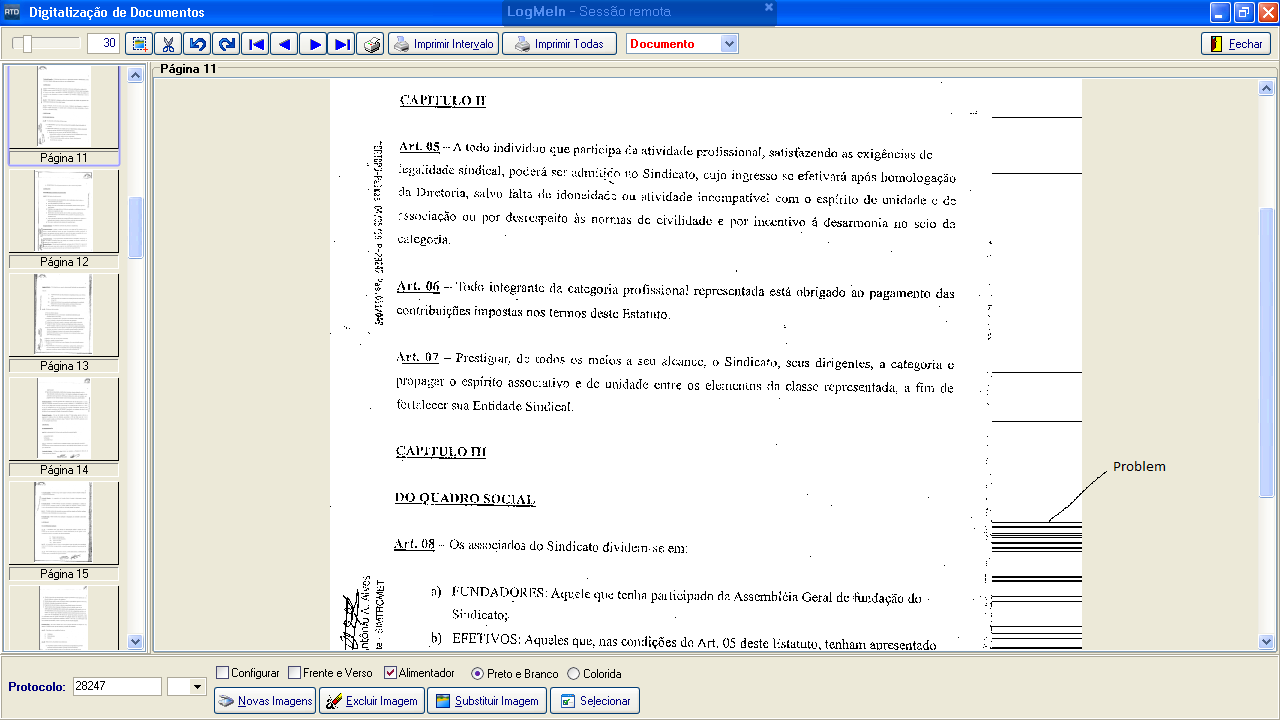Image resolution: width=1280 pixels, height=720 pixels.
Task: Adjust the zoom slider handle
Action: pos(27,44)
